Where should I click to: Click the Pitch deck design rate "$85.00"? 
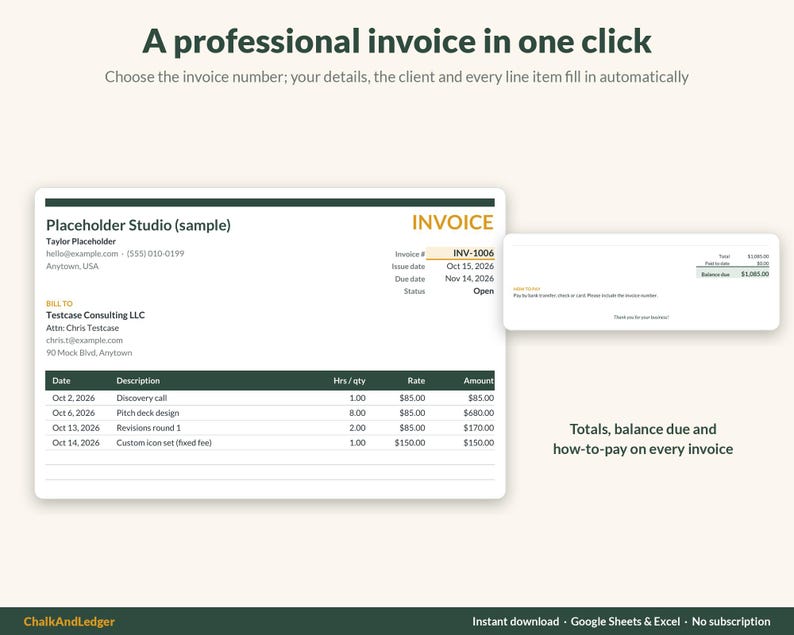(412, 413)
